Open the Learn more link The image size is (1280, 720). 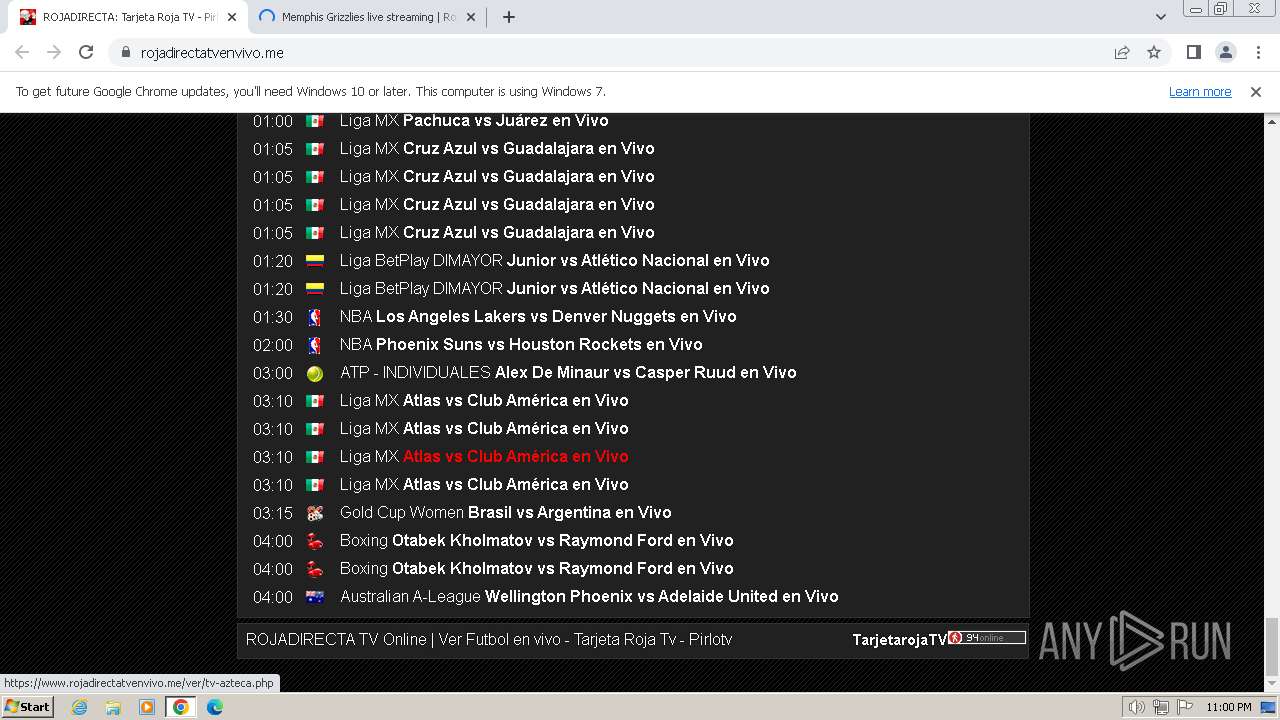coord(1200,92)
